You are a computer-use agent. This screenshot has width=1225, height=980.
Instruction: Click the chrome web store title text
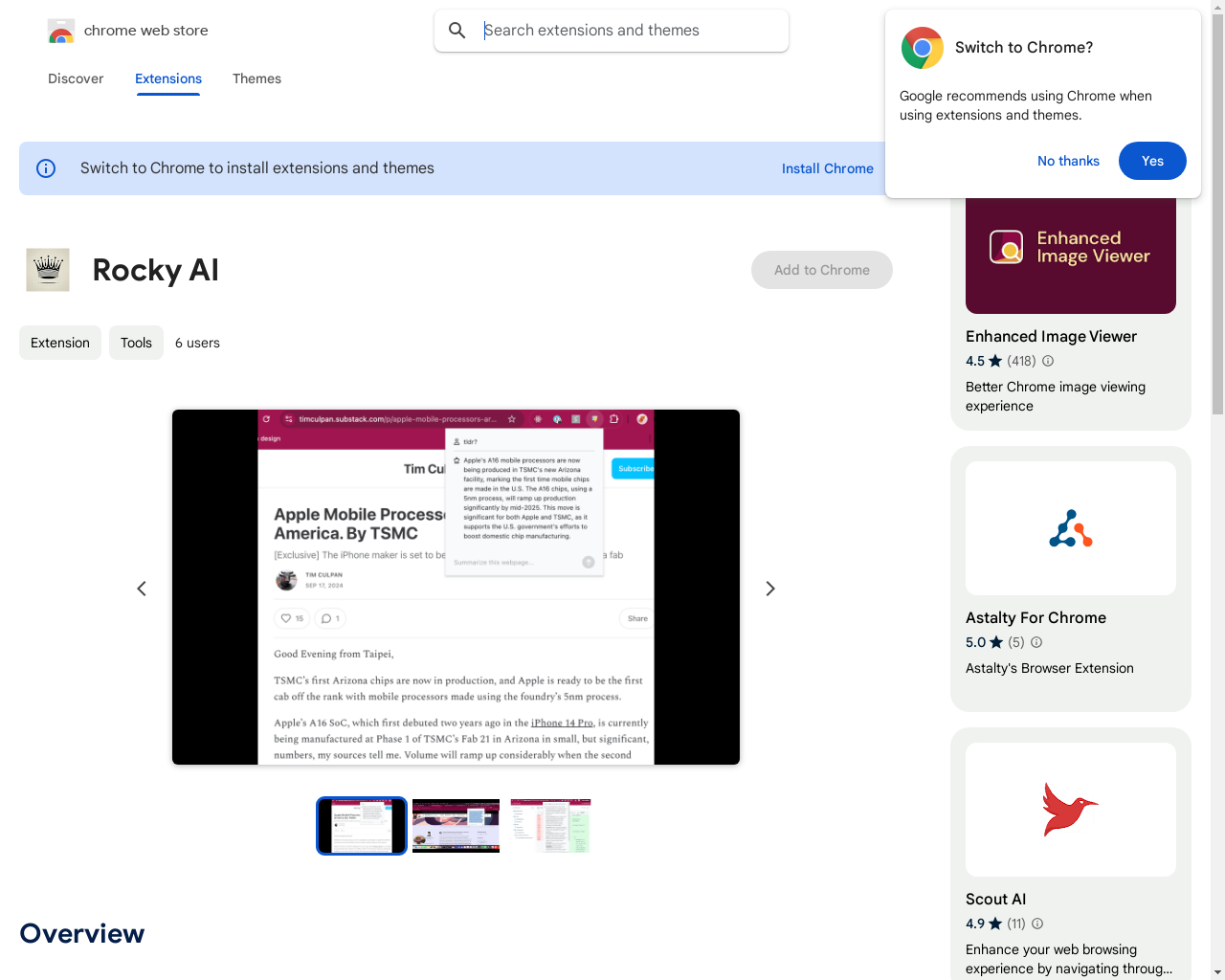click(146, 31)
